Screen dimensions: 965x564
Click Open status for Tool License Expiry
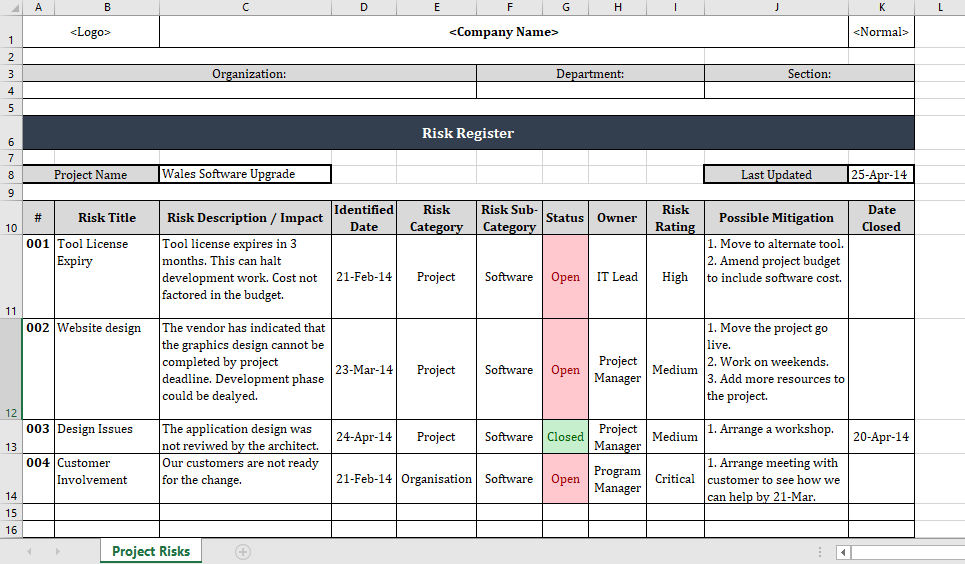[565, 277]
